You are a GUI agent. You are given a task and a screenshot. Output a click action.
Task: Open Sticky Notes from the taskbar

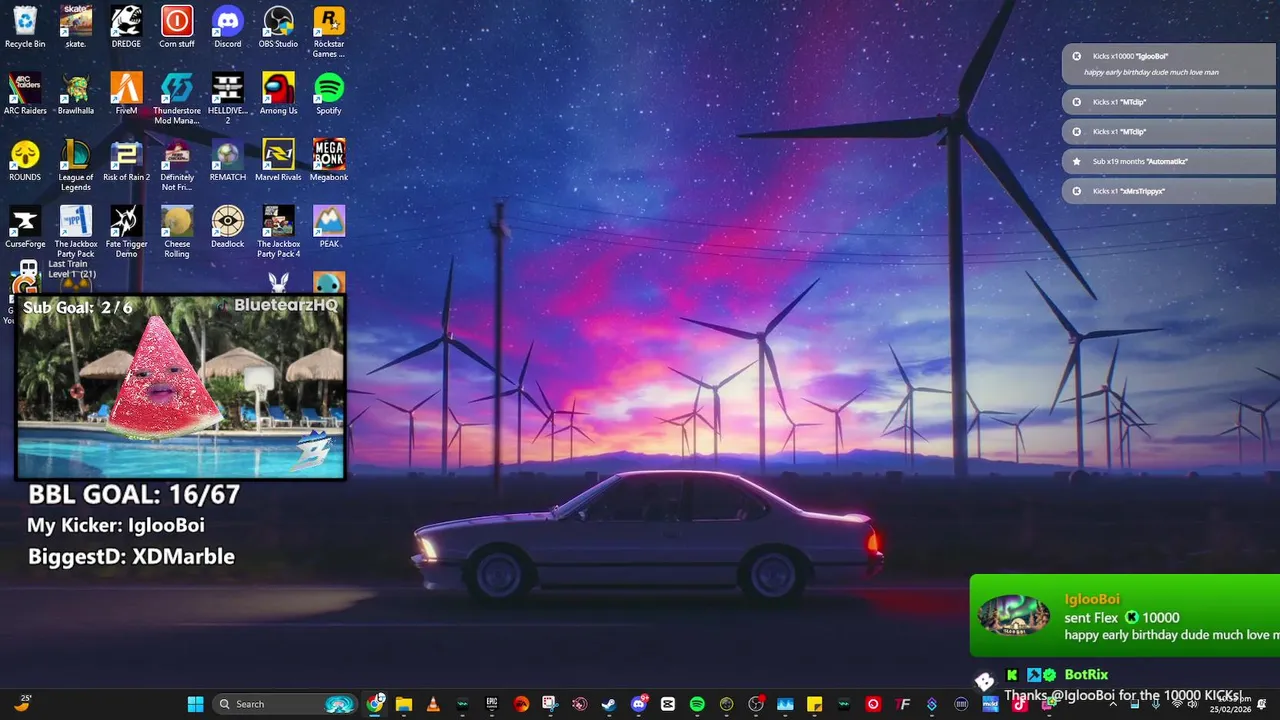(x=814, y=704)
